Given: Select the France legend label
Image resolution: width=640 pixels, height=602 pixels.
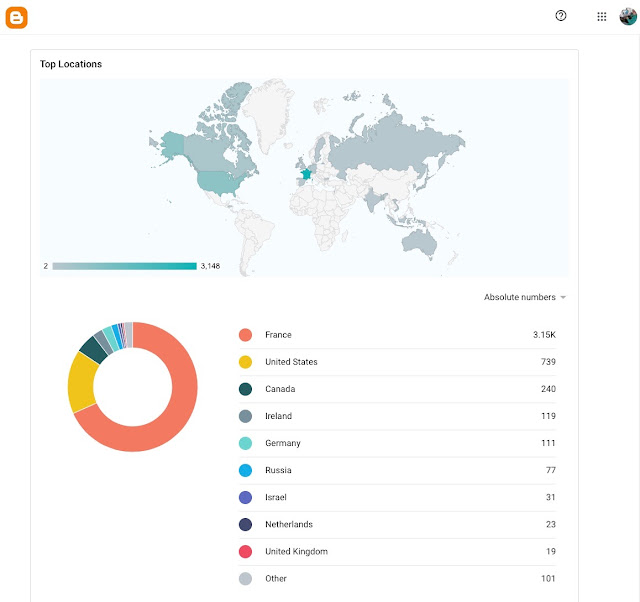Looking at the screenshot, I should 278,335.
